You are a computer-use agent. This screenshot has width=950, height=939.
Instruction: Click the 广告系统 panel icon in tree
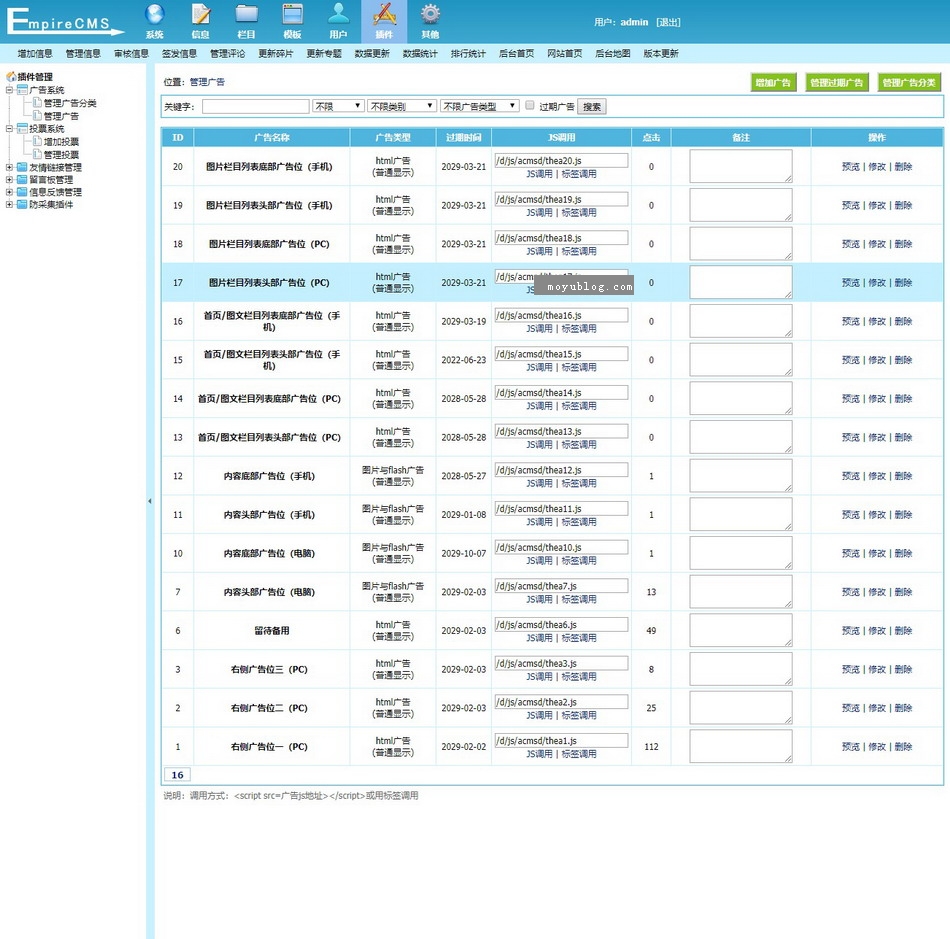(22, 90)
